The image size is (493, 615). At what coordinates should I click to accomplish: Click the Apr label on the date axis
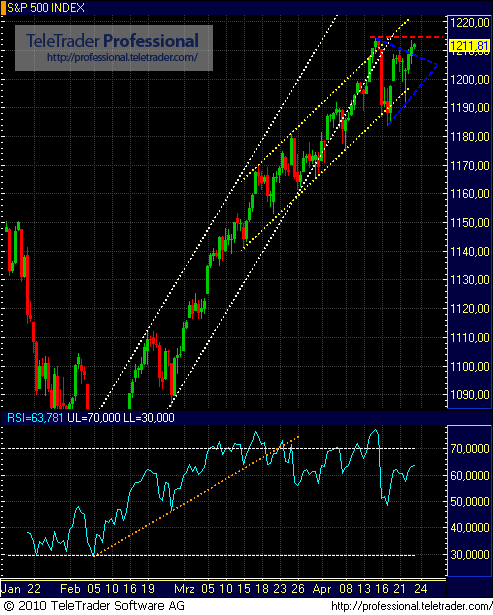click(x=322, y=589)
